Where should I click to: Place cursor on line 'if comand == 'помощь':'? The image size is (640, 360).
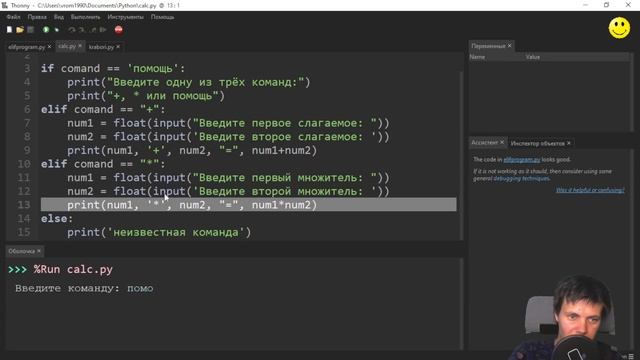(113, 69)
